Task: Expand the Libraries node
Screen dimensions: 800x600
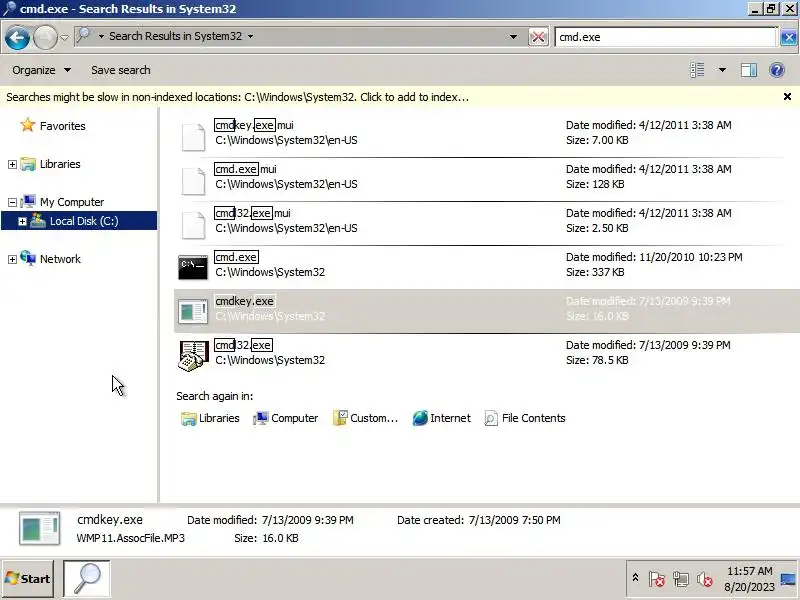Action: (x=12, y=164)
